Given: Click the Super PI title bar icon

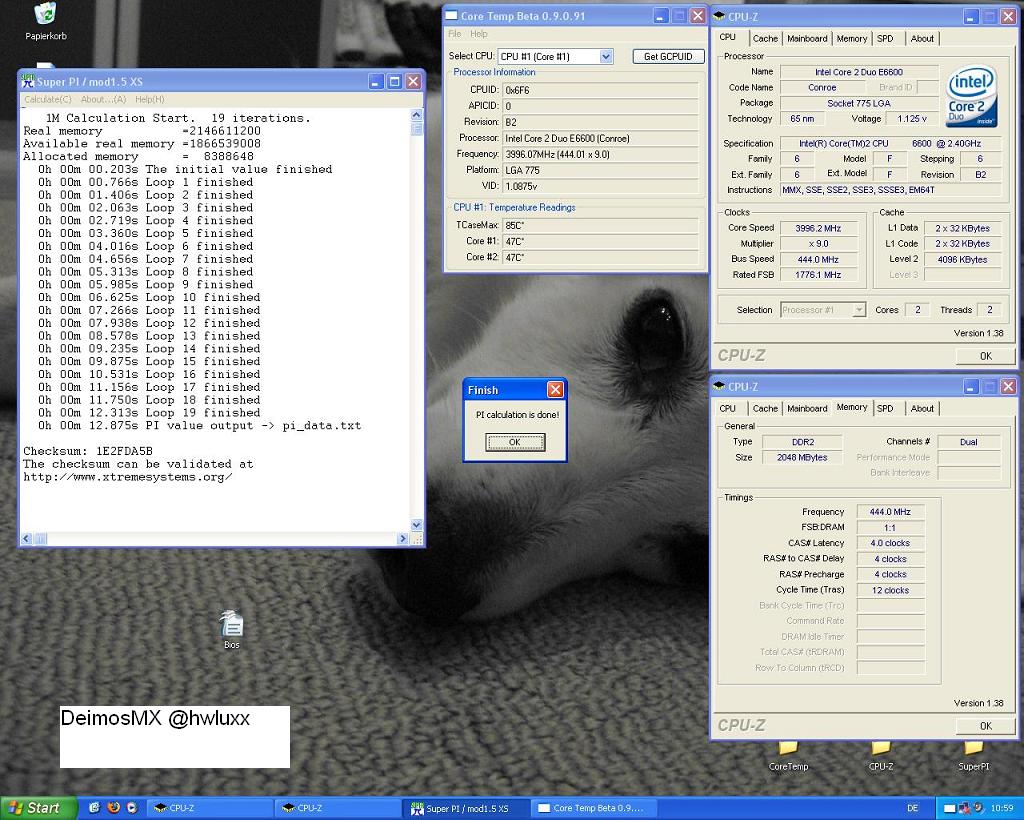Looking at the screenshot, I should click(x=28, y=81).
